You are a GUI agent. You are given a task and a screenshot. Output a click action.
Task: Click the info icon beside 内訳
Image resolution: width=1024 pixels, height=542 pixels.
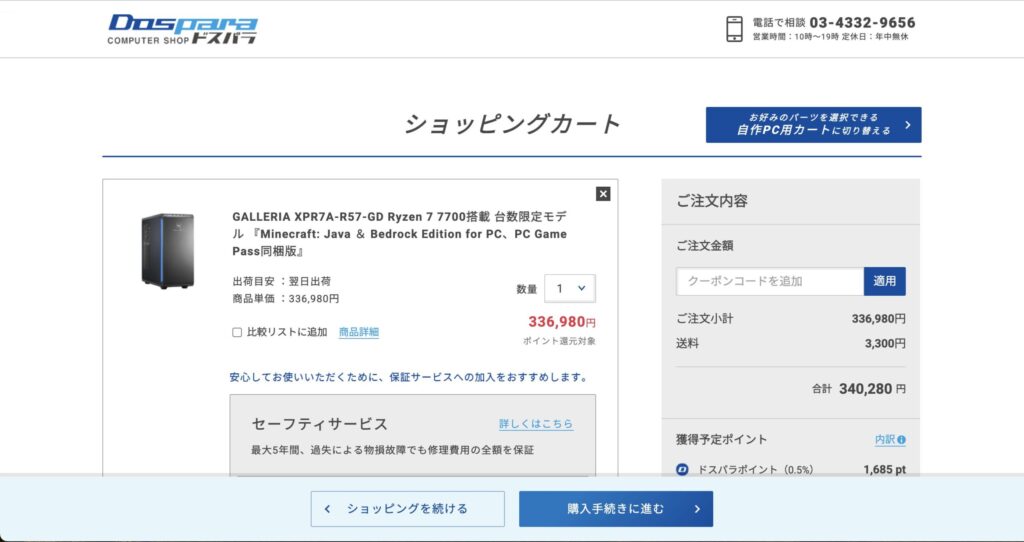(901, 440)
